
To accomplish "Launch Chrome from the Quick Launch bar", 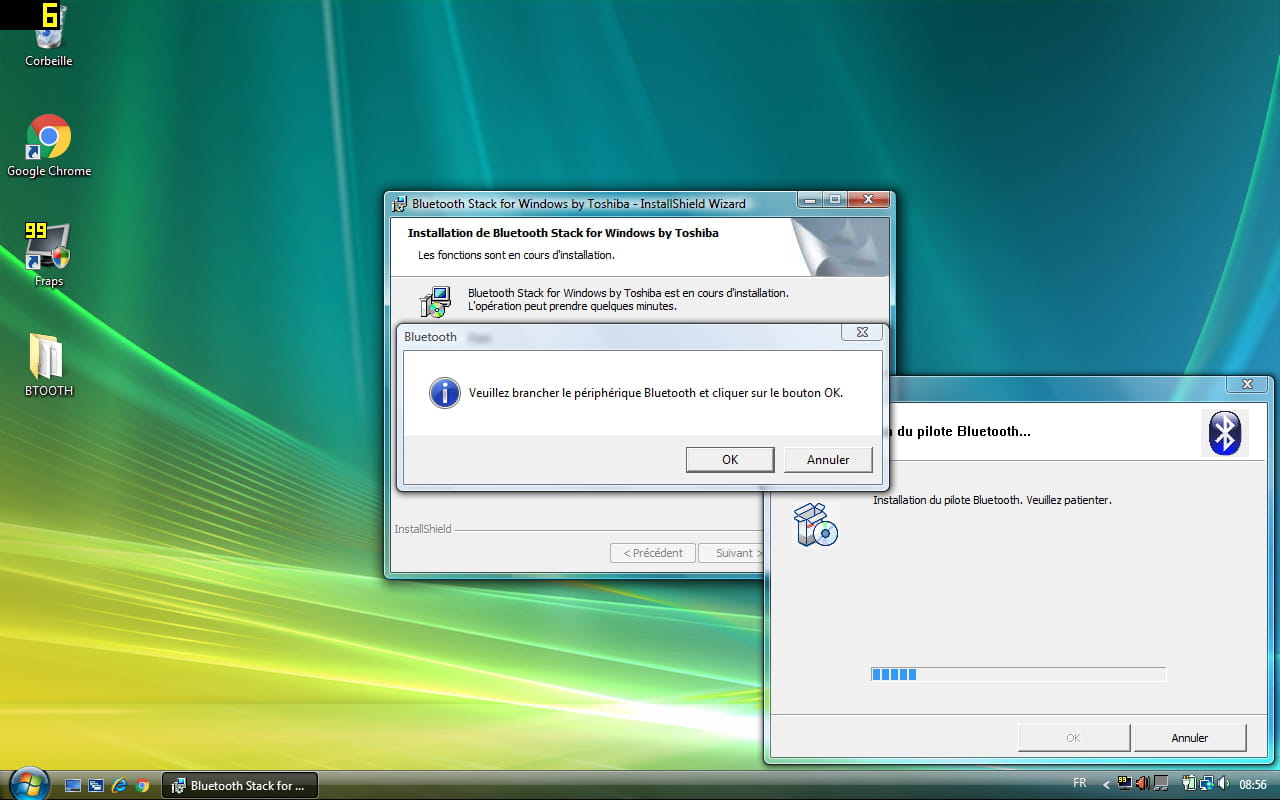I will point(142,785).
